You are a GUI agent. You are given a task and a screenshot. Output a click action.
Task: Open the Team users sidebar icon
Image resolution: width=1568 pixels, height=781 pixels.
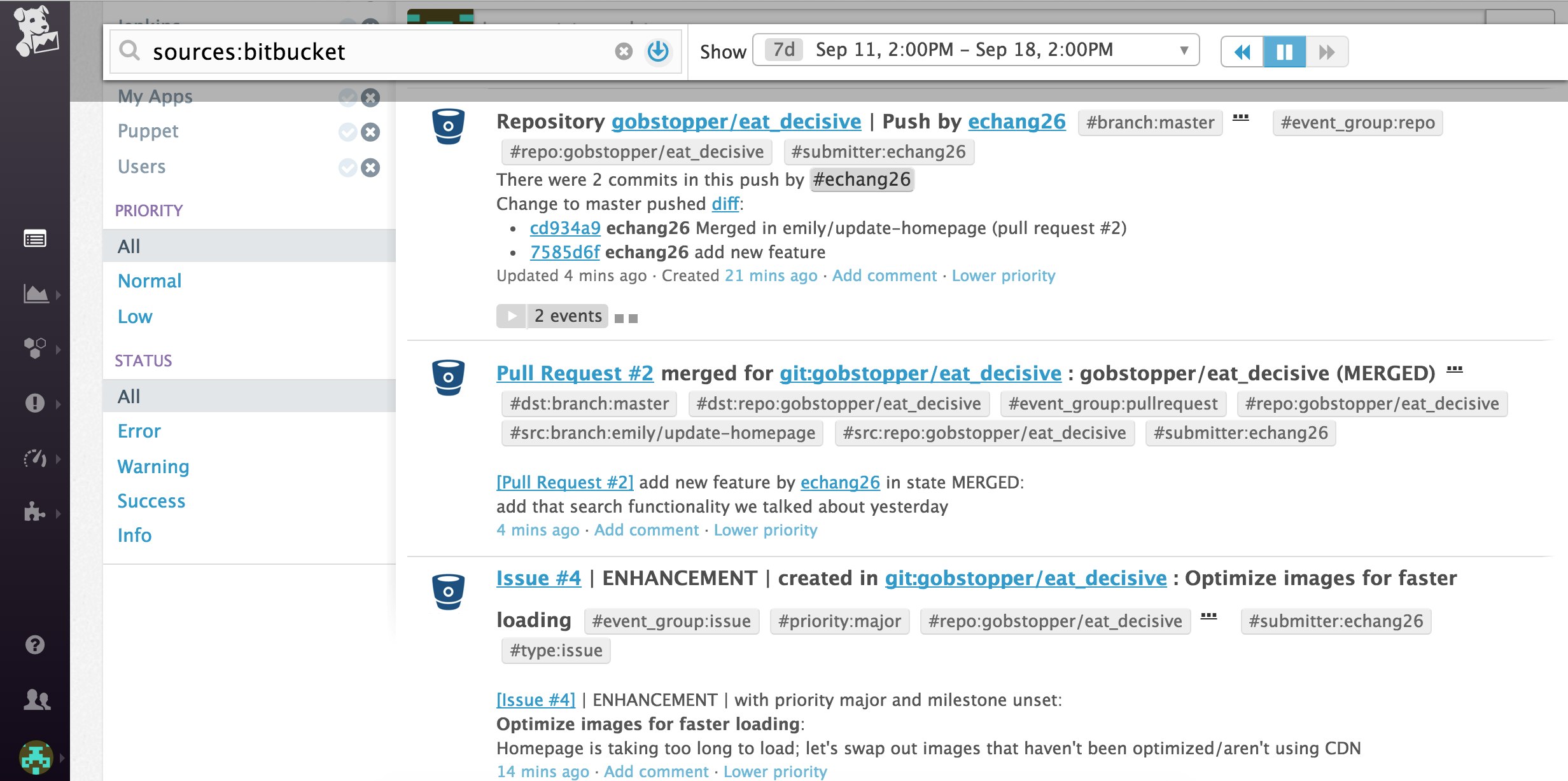(x=36, y=700)
